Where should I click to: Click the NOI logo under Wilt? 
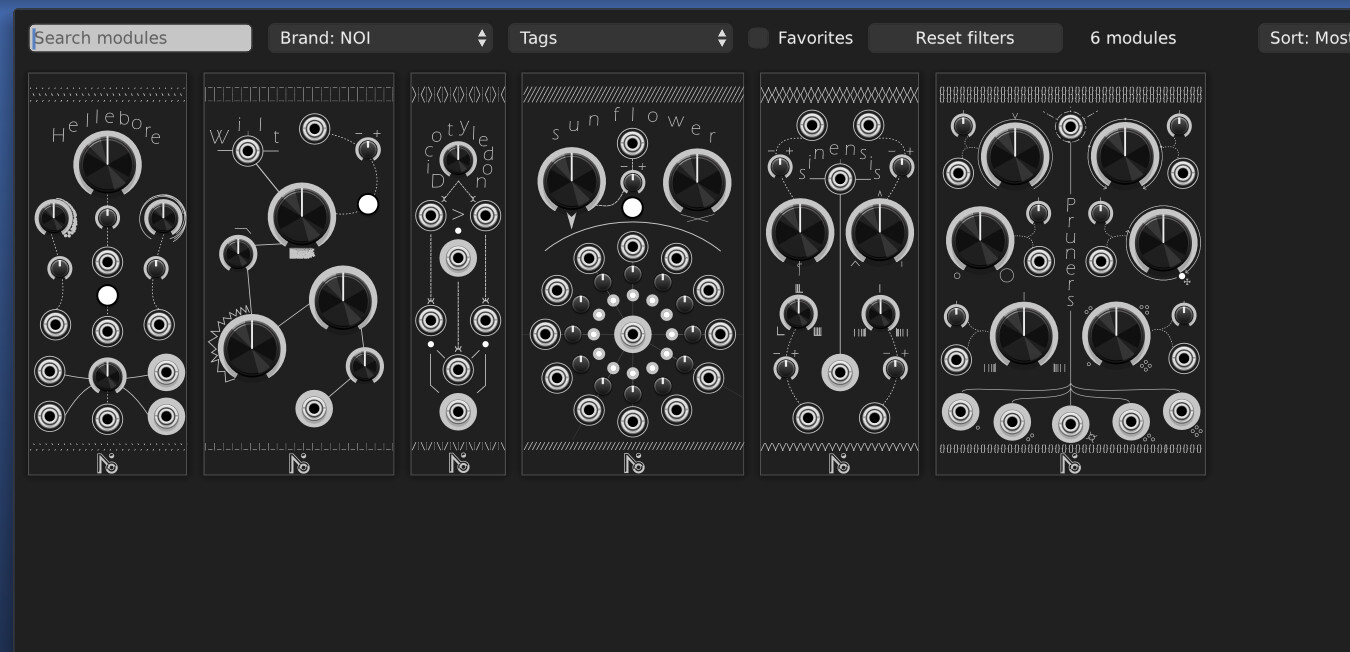298,464
